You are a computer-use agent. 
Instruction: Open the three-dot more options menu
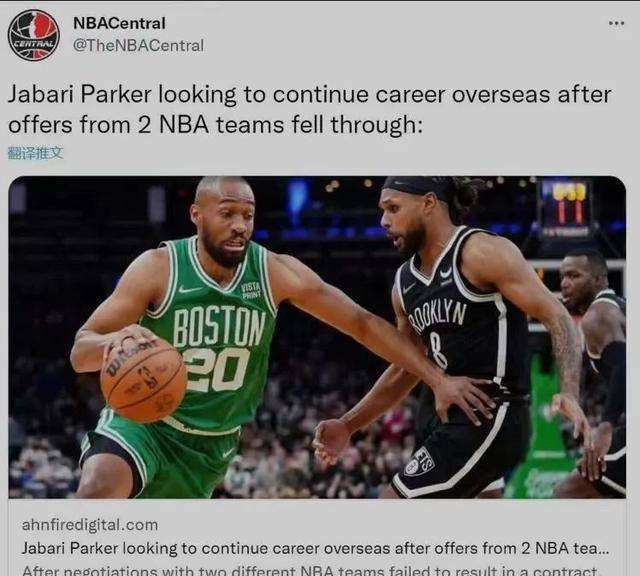point(616,24)
